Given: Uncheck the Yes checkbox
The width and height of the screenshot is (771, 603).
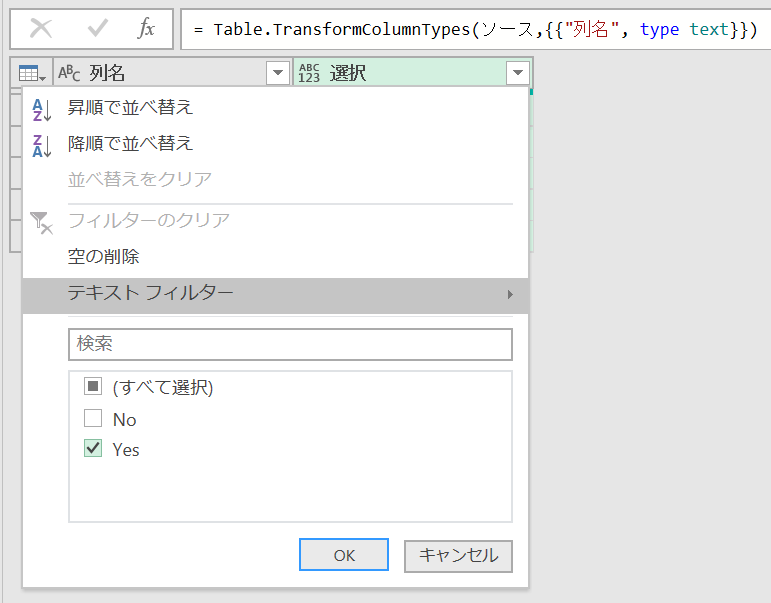Looking at the screenshot, I should pos(93,448).
